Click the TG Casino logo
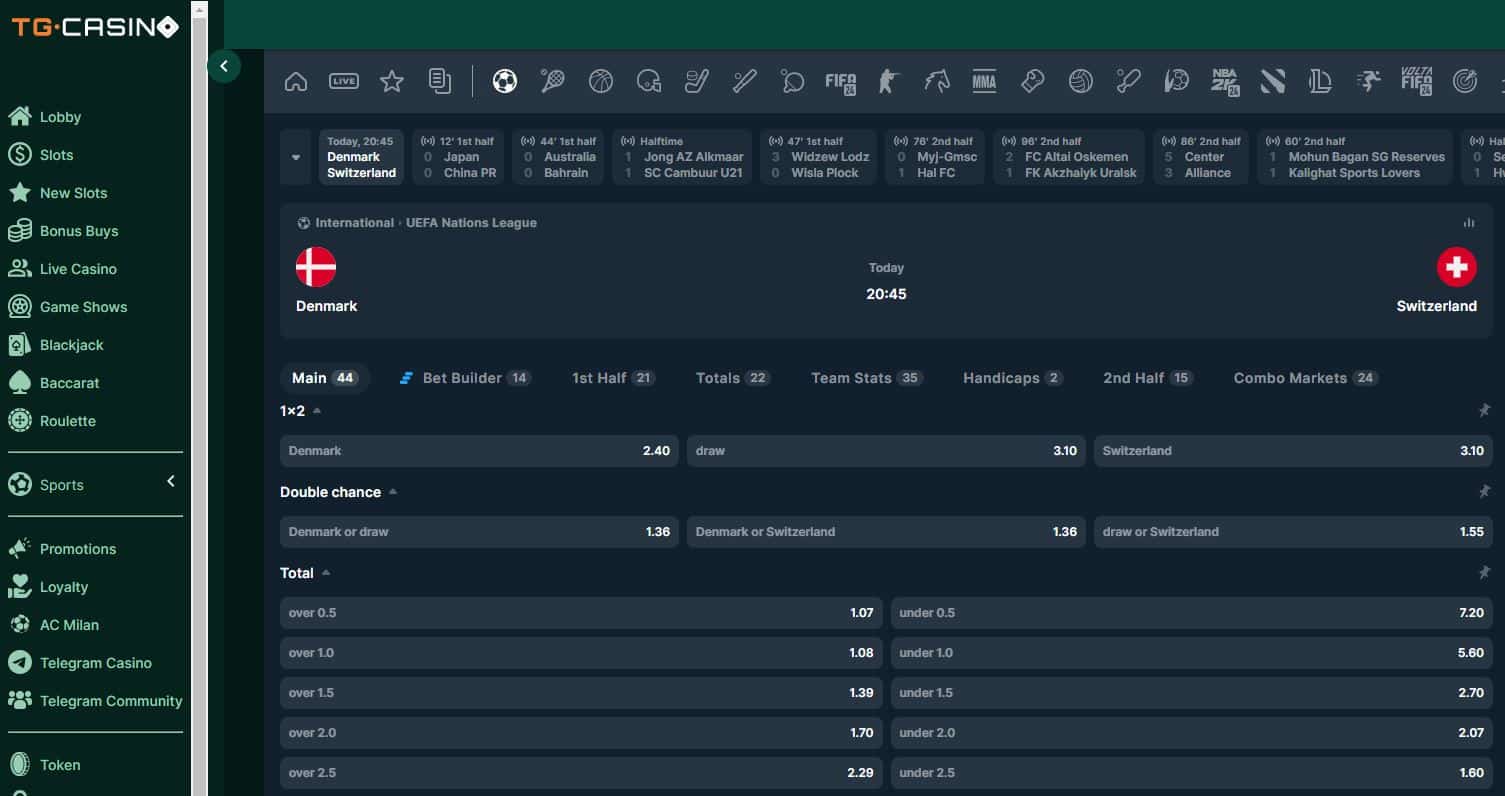Screen dimensions: 1505x796 click(95, 27)
